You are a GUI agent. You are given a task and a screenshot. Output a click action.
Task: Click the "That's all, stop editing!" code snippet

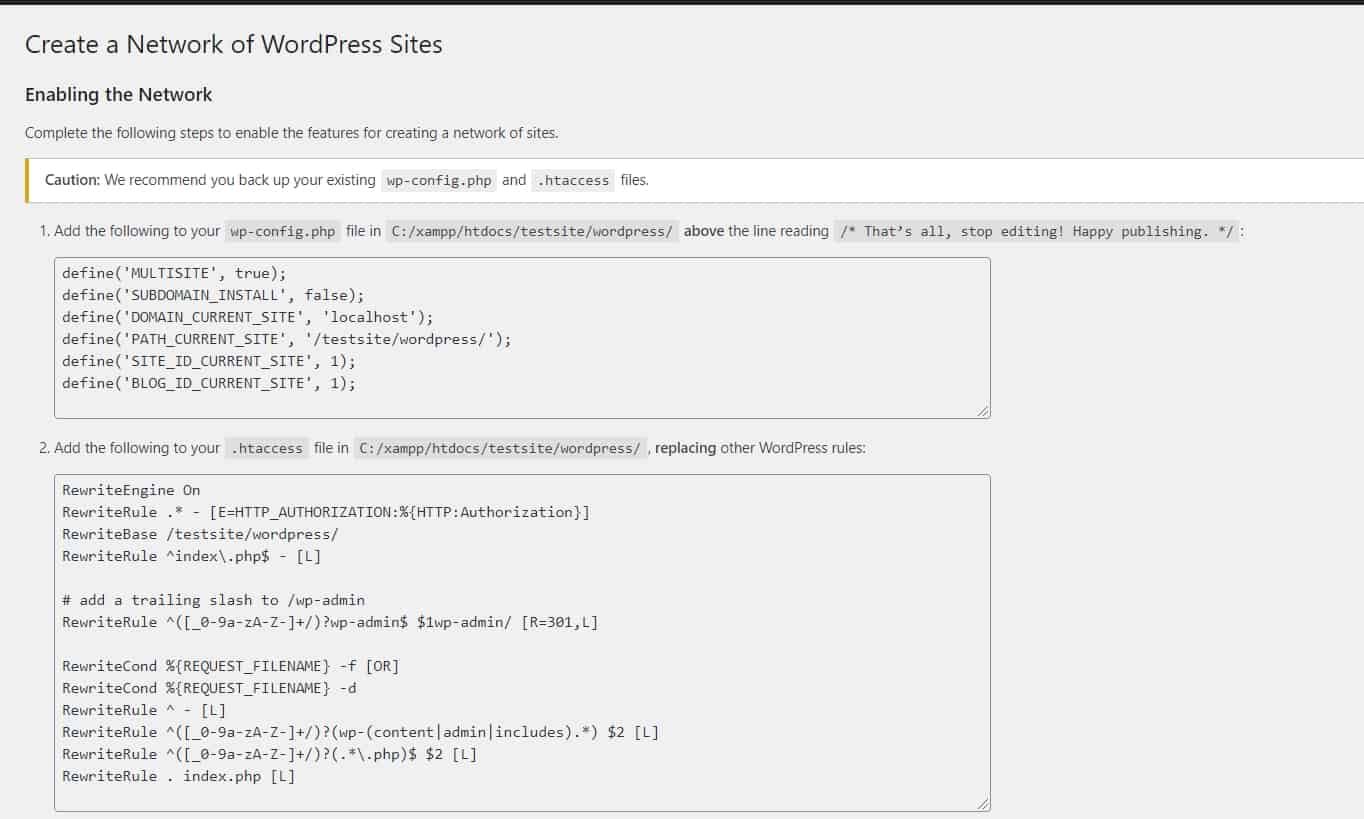(1036, 231)
